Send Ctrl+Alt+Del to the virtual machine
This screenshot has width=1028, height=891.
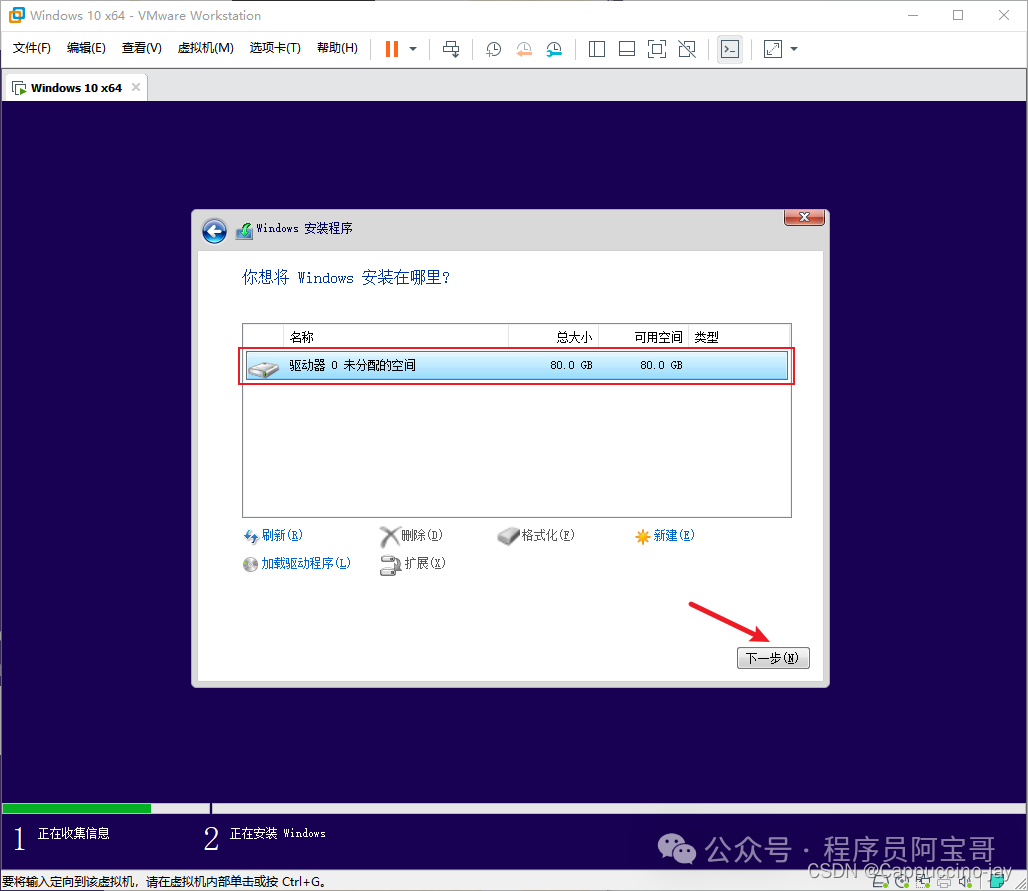coord(451,49)
